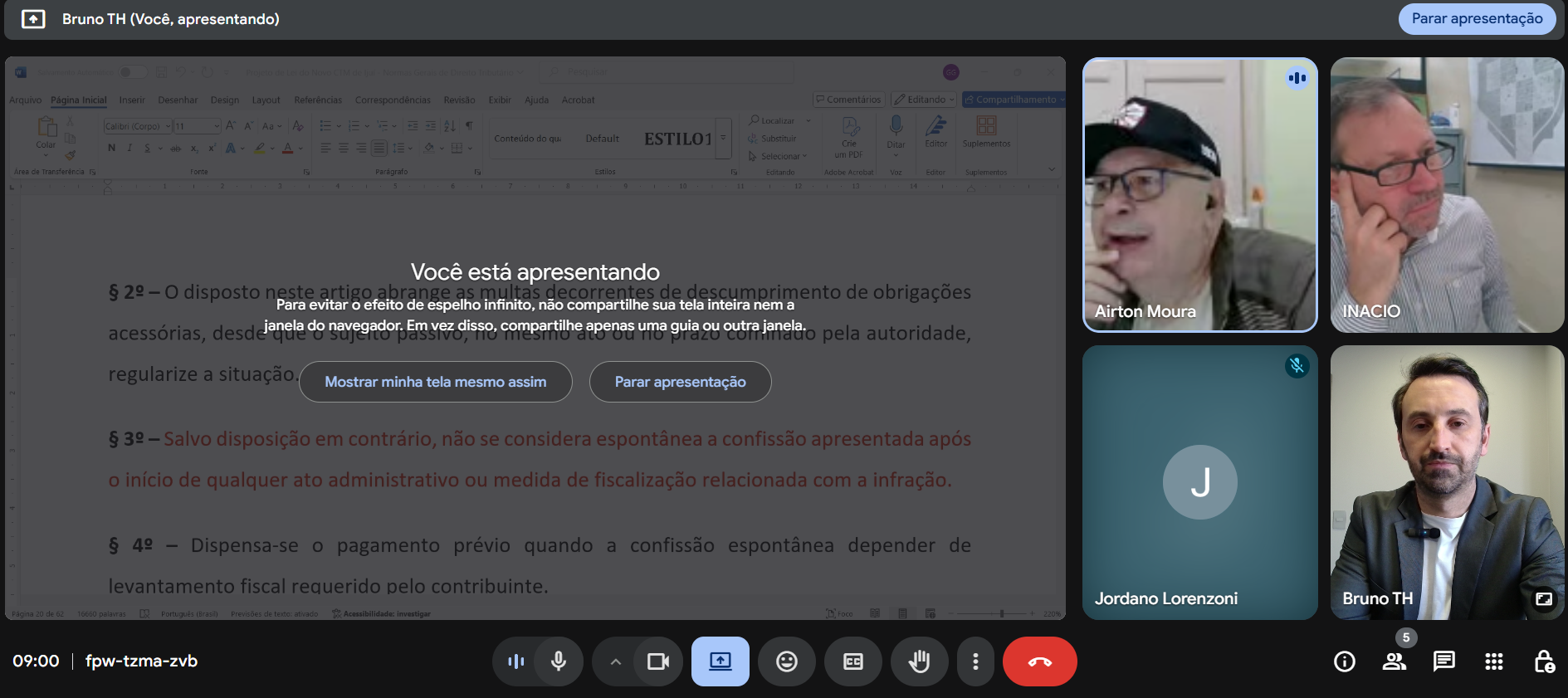Screen dimensions: 1568x698
Task: Click format painter brush icon in Word
Action: click(x=71, y=155)
